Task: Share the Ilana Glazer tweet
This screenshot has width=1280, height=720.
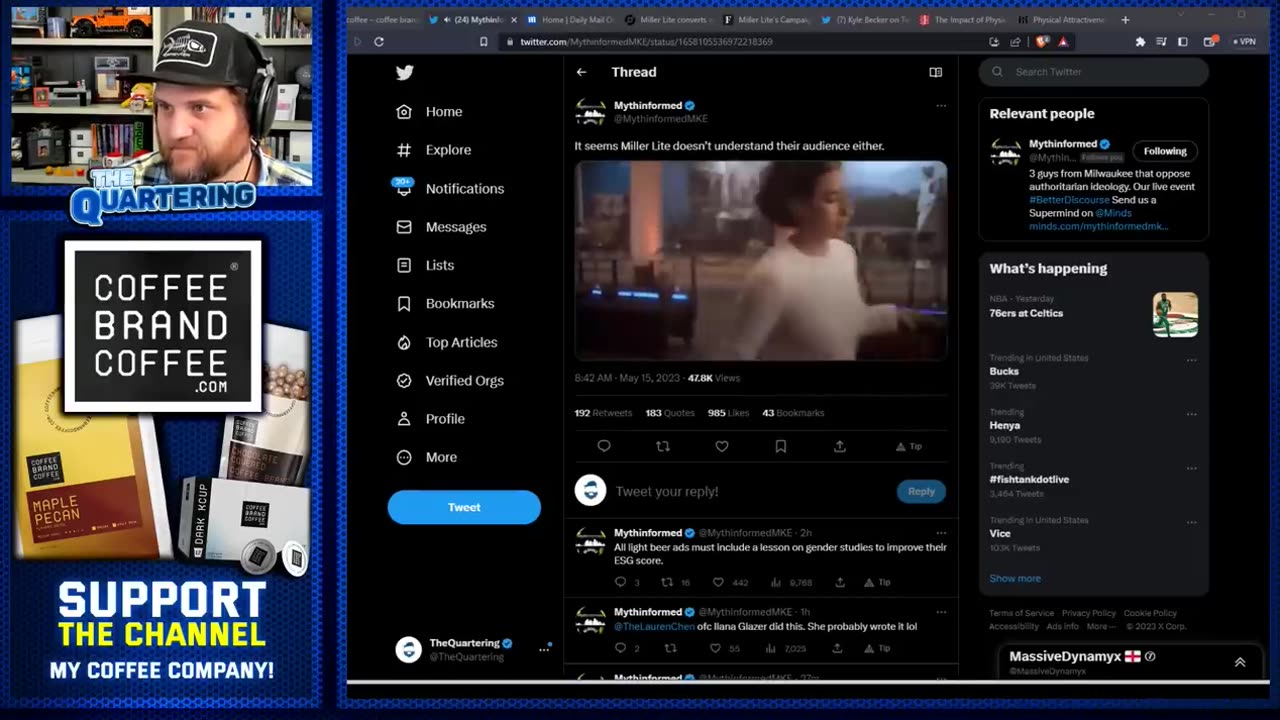Action: [840, 648]
